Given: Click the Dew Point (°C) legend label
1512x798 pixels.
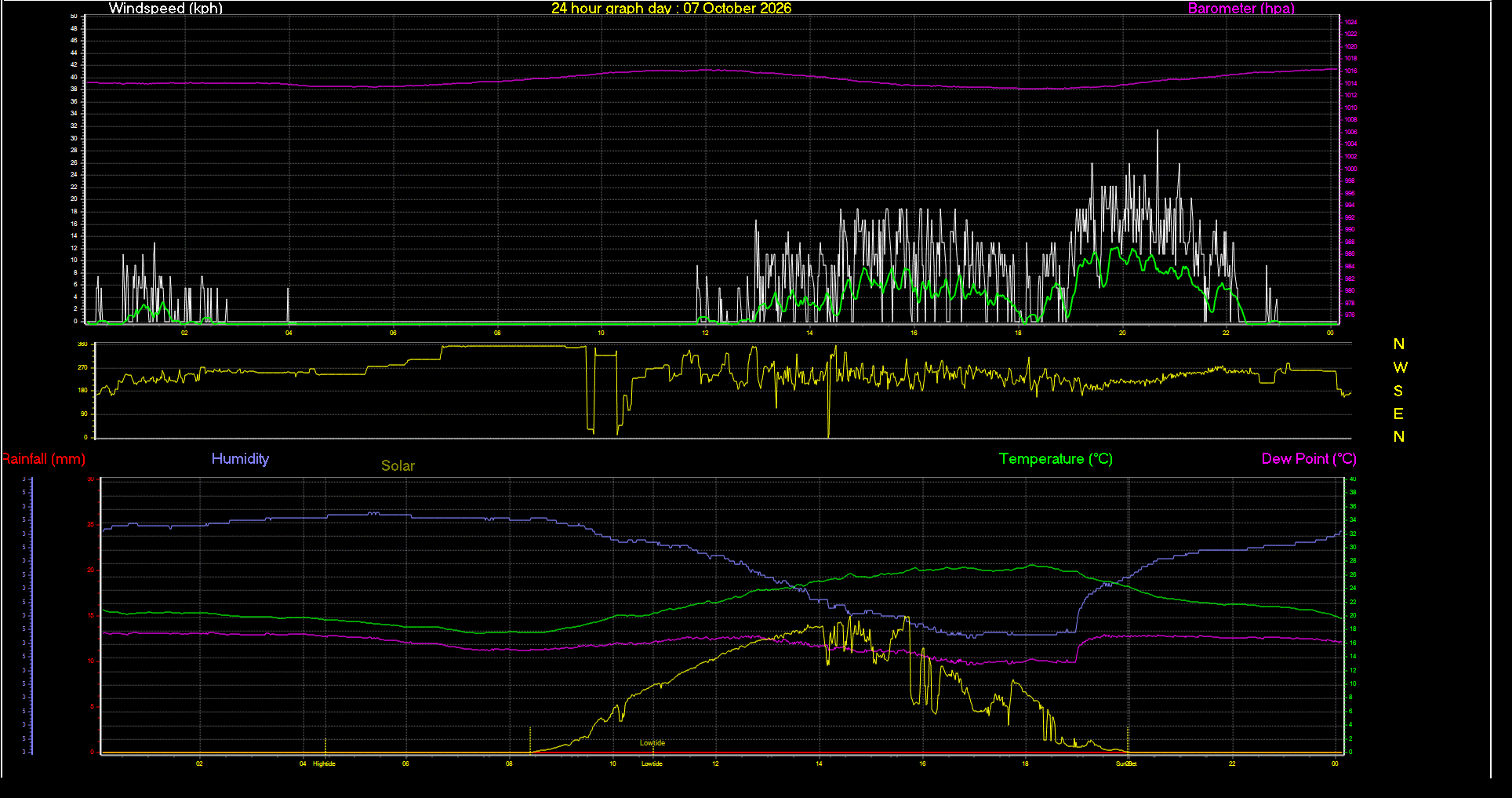Looking at the screenshot, I should coord(1309,459).
